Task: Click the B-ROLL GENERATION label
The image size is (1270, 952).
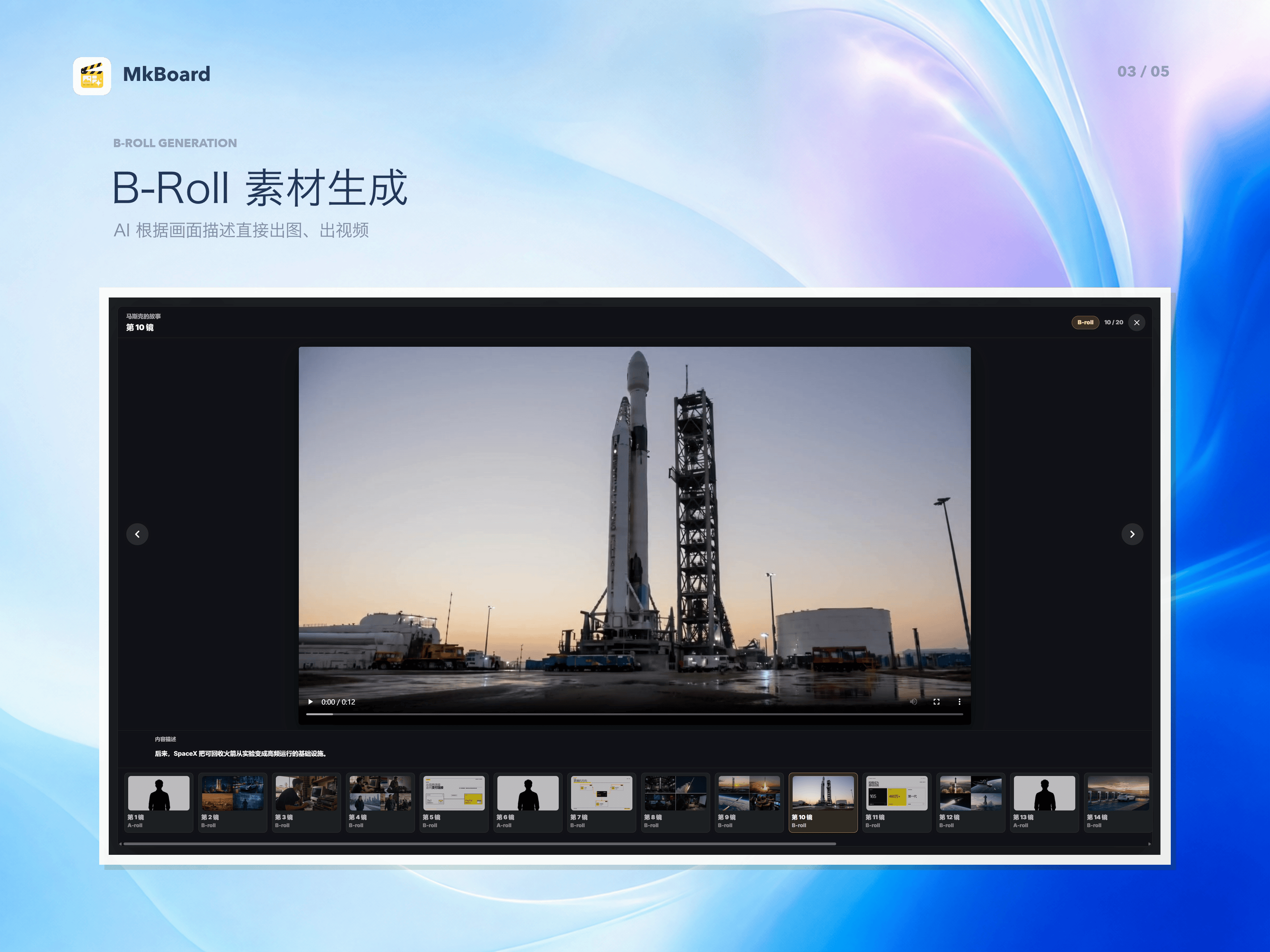Action: pos(175,143)
